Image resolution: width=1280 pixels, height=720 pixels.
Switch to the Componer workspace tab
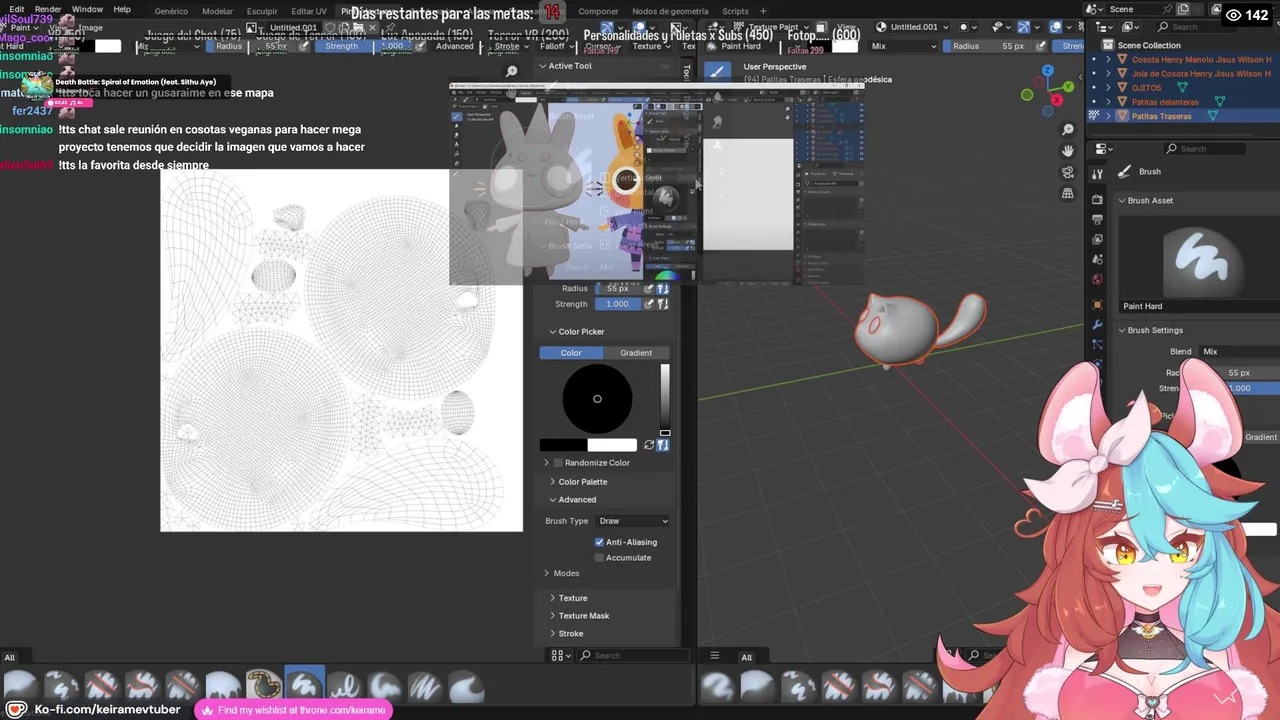(598, 11)
